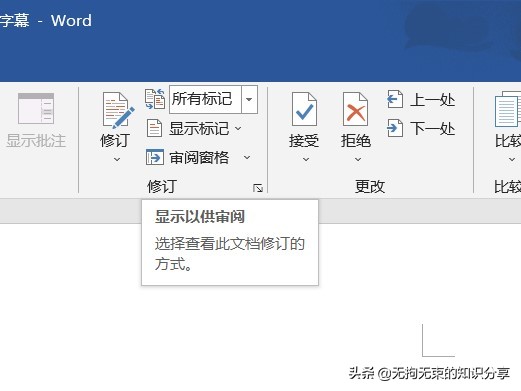The height and width of the screenshot is (391, 521).
Task: Click the 显示批注 label
Action: point(36,140)
